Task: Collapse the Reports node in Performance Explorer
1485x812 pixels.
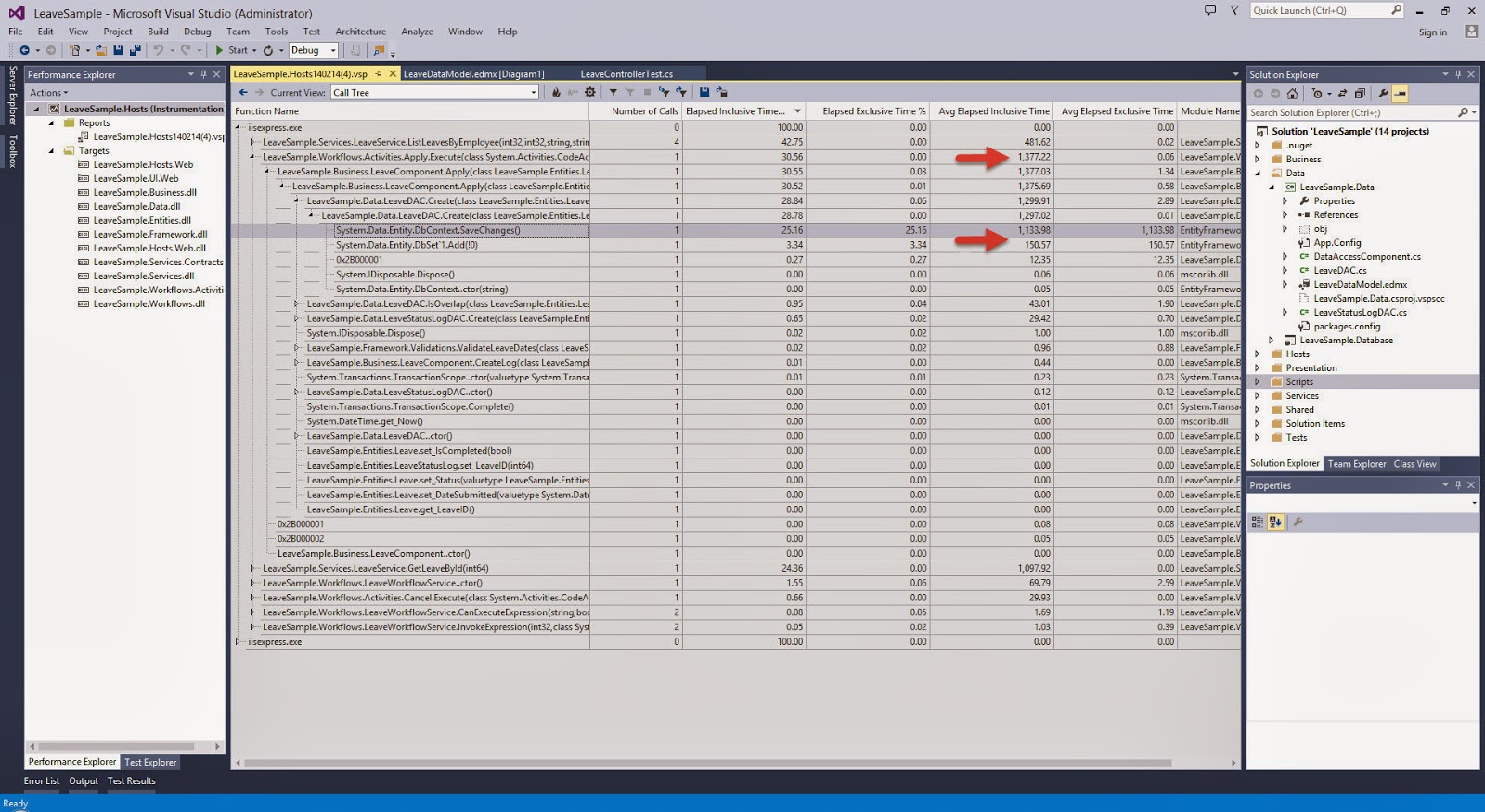Action: pyautogui.click(x=51, y=122)
